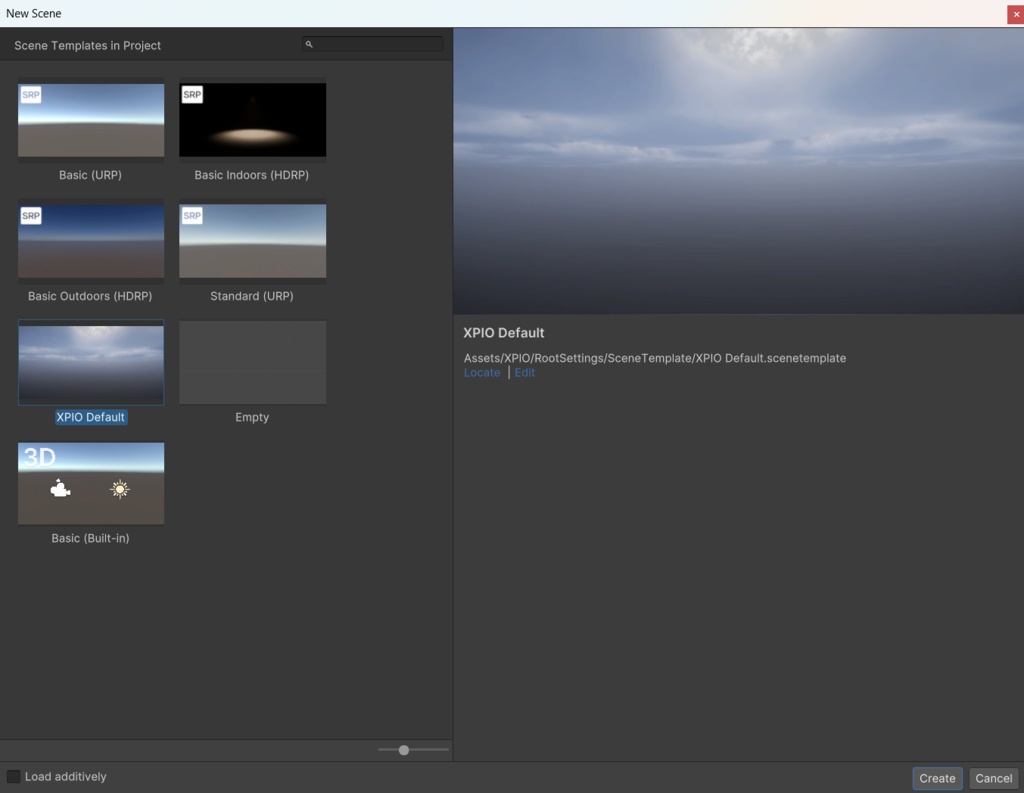Select the Basic (Built-in) template thumbnail
1024x793 pixels.
tap(91, 483)
